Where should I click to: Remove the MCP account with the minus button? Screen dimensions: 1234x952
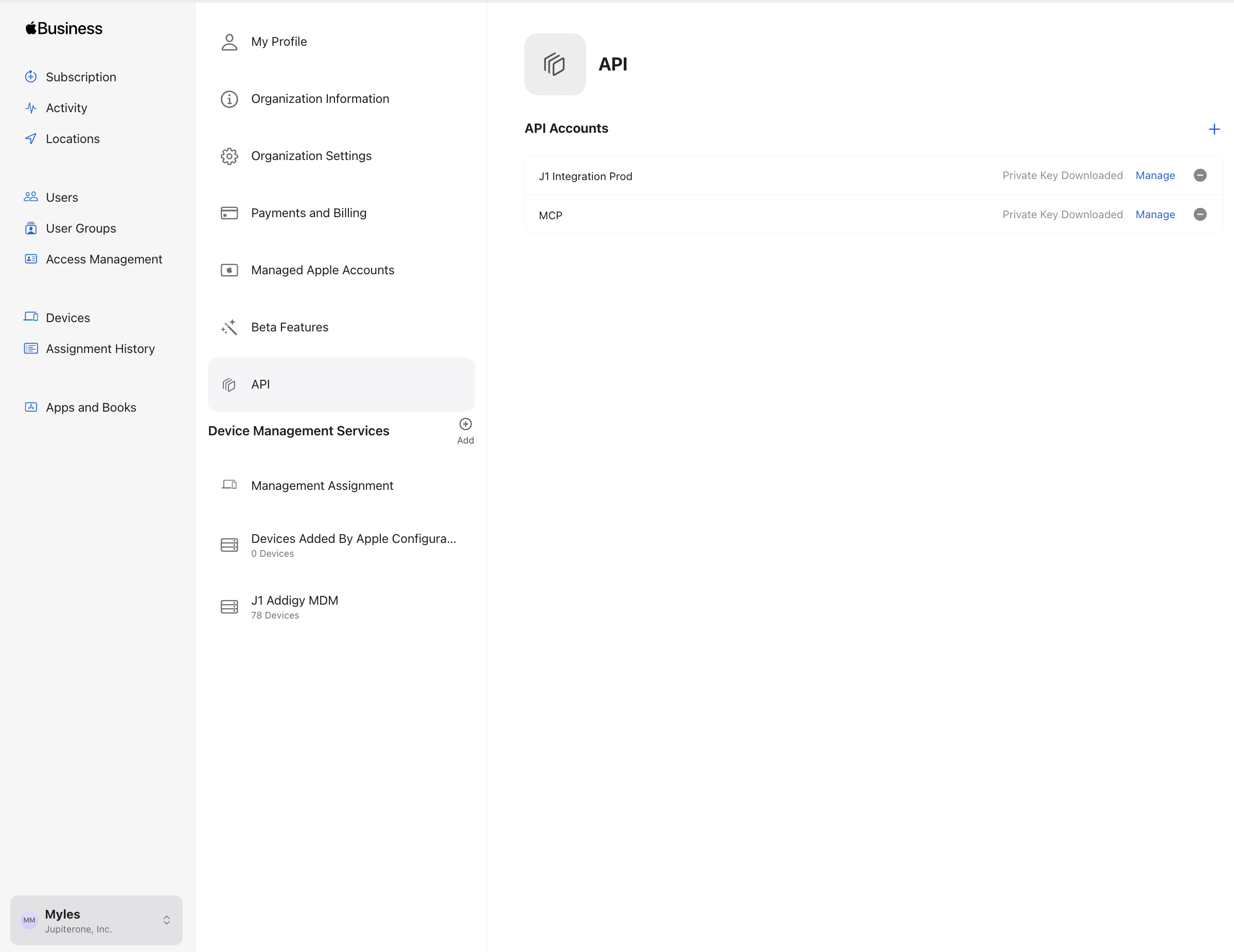[1200, 215]
